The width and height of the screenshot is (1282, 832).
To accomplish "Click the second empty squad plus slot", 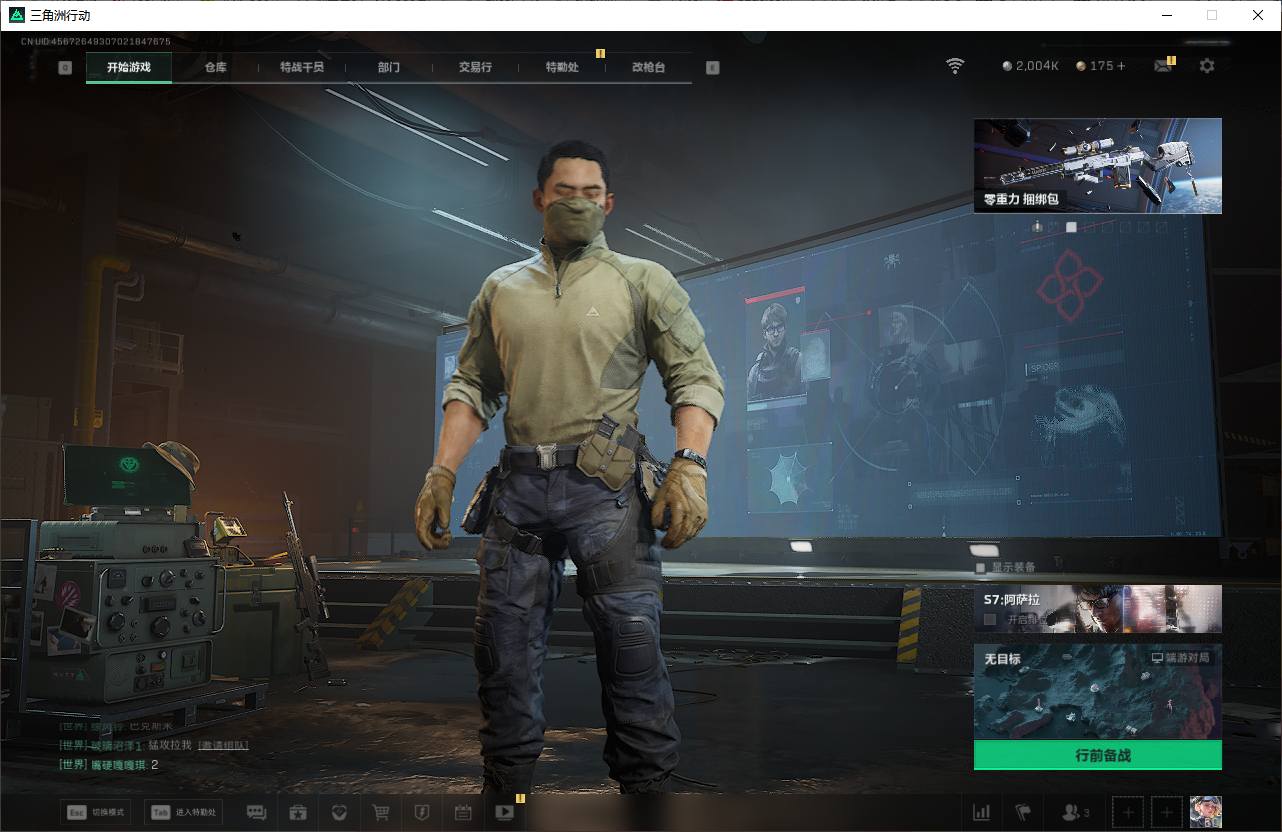I will click(1166, 812).
